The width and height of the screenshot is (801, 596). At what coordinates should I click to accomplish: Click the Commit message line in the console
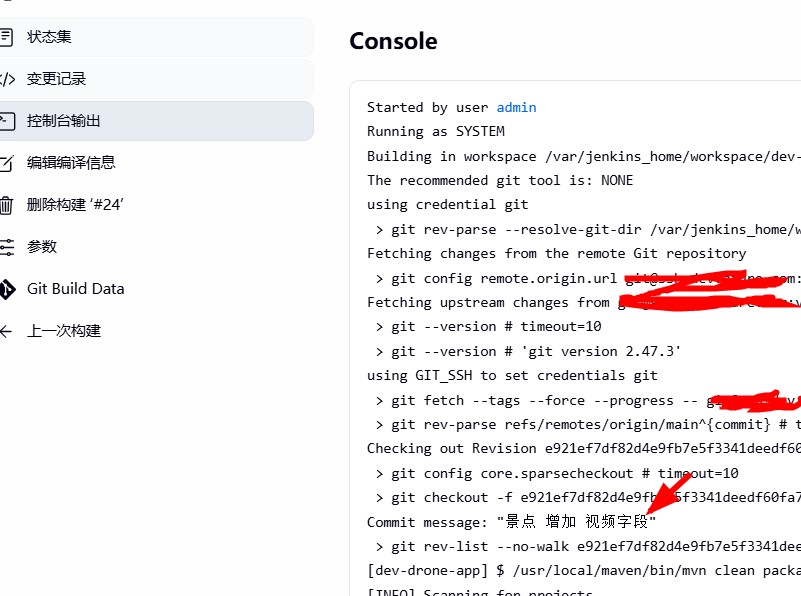coord(511,521)
